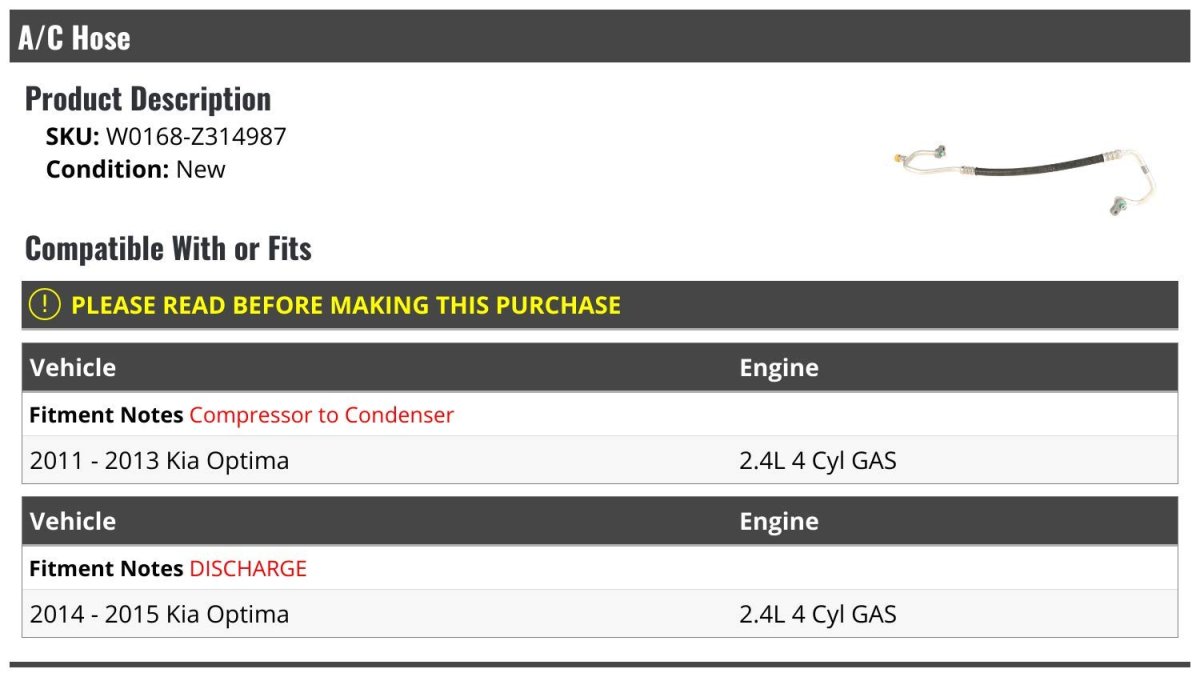This screenshot has width=1200, height=677.
Task: Click the DISCHARGE fitment note
Action: point(248,568)
